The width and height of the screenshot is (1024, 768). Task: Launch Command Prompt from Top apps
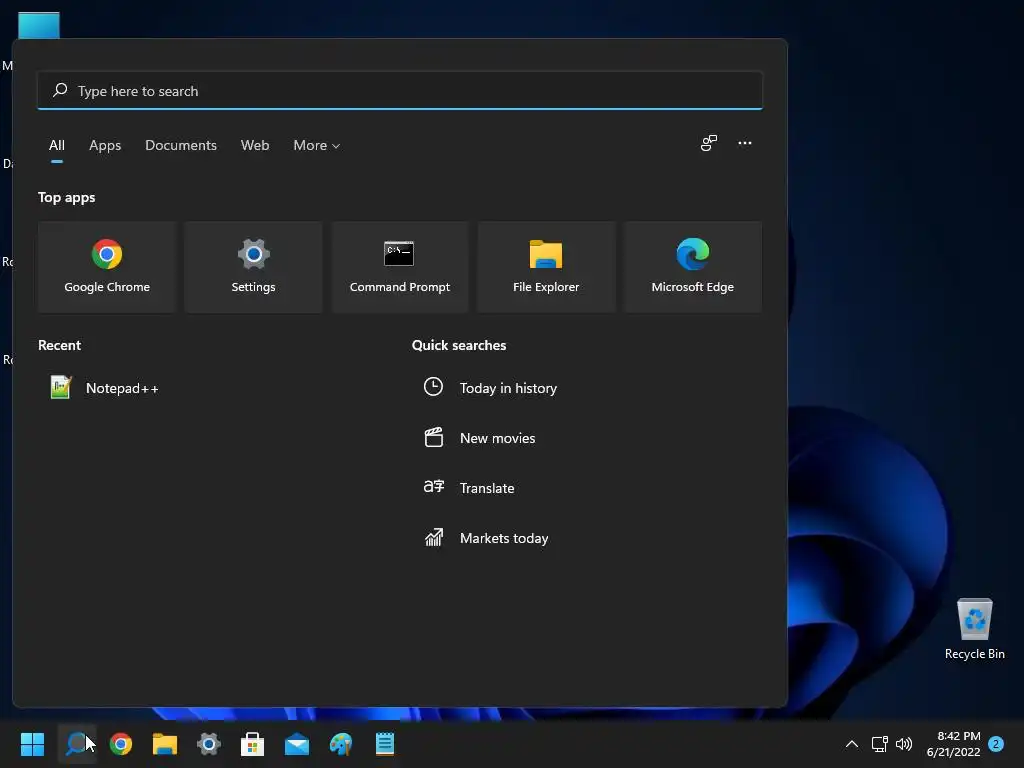[400, 266]
